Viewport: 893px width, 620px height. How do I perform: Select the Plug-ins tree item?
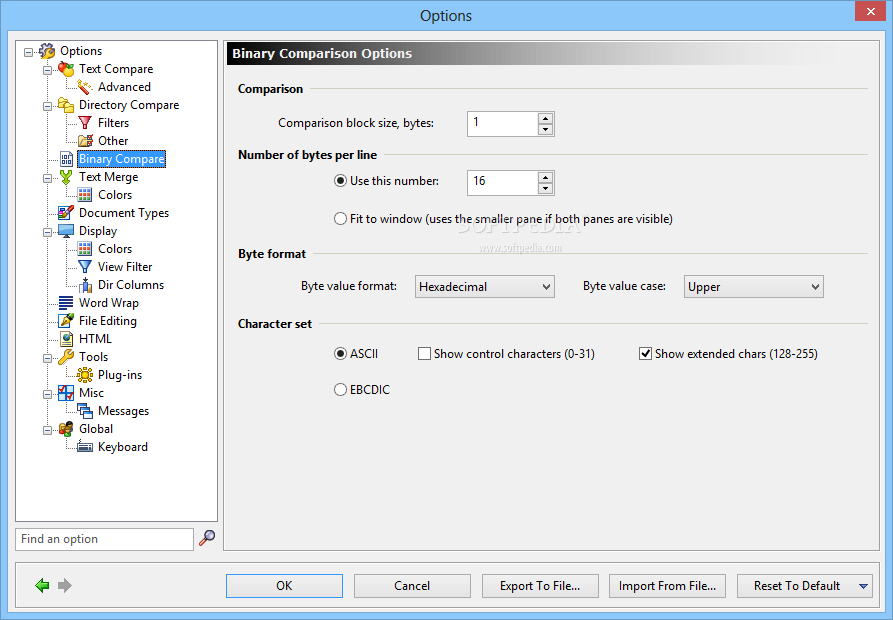(120, 375)
